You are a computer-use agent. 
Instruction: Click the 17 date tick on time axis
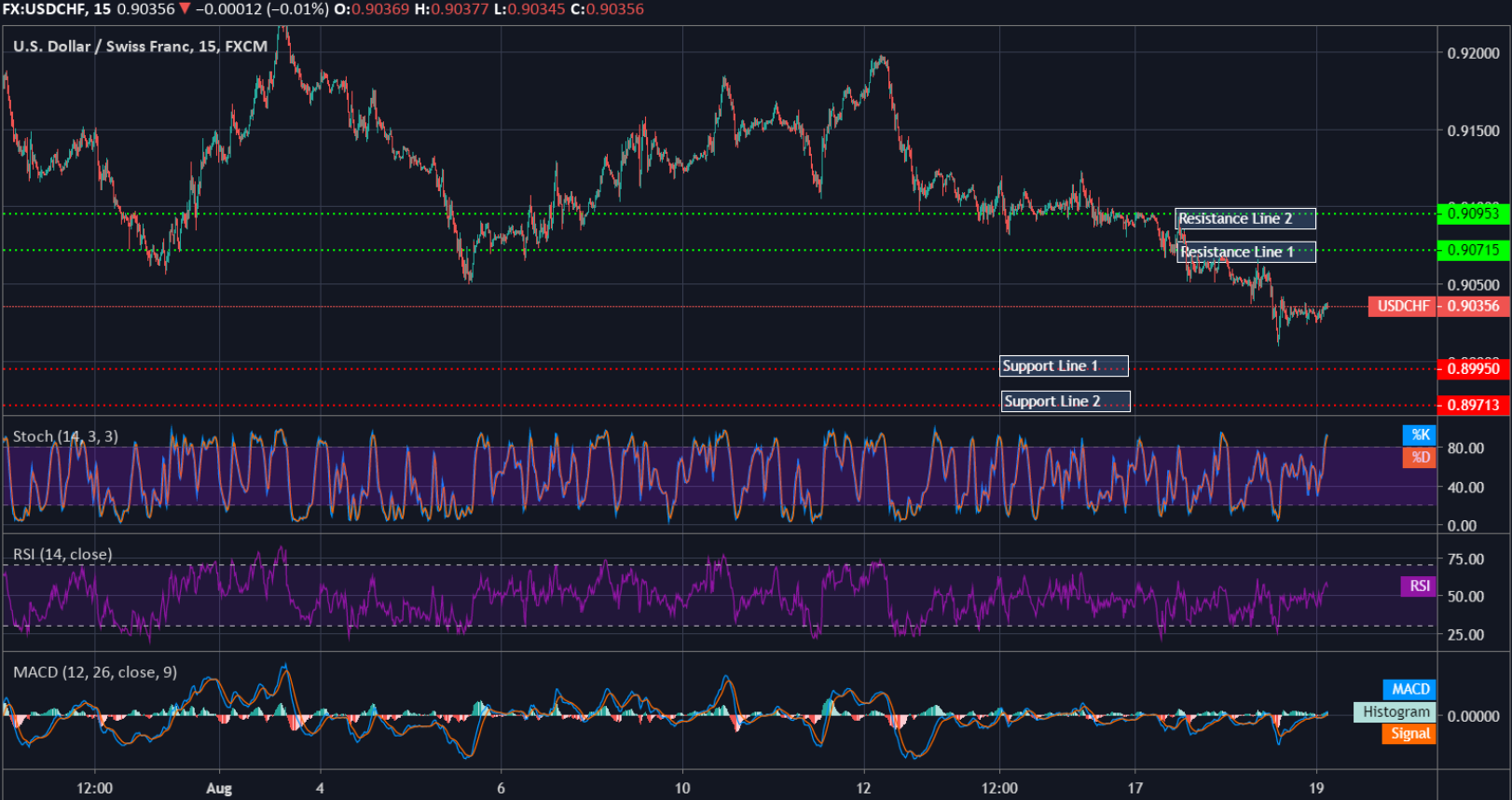point(1134,788)
